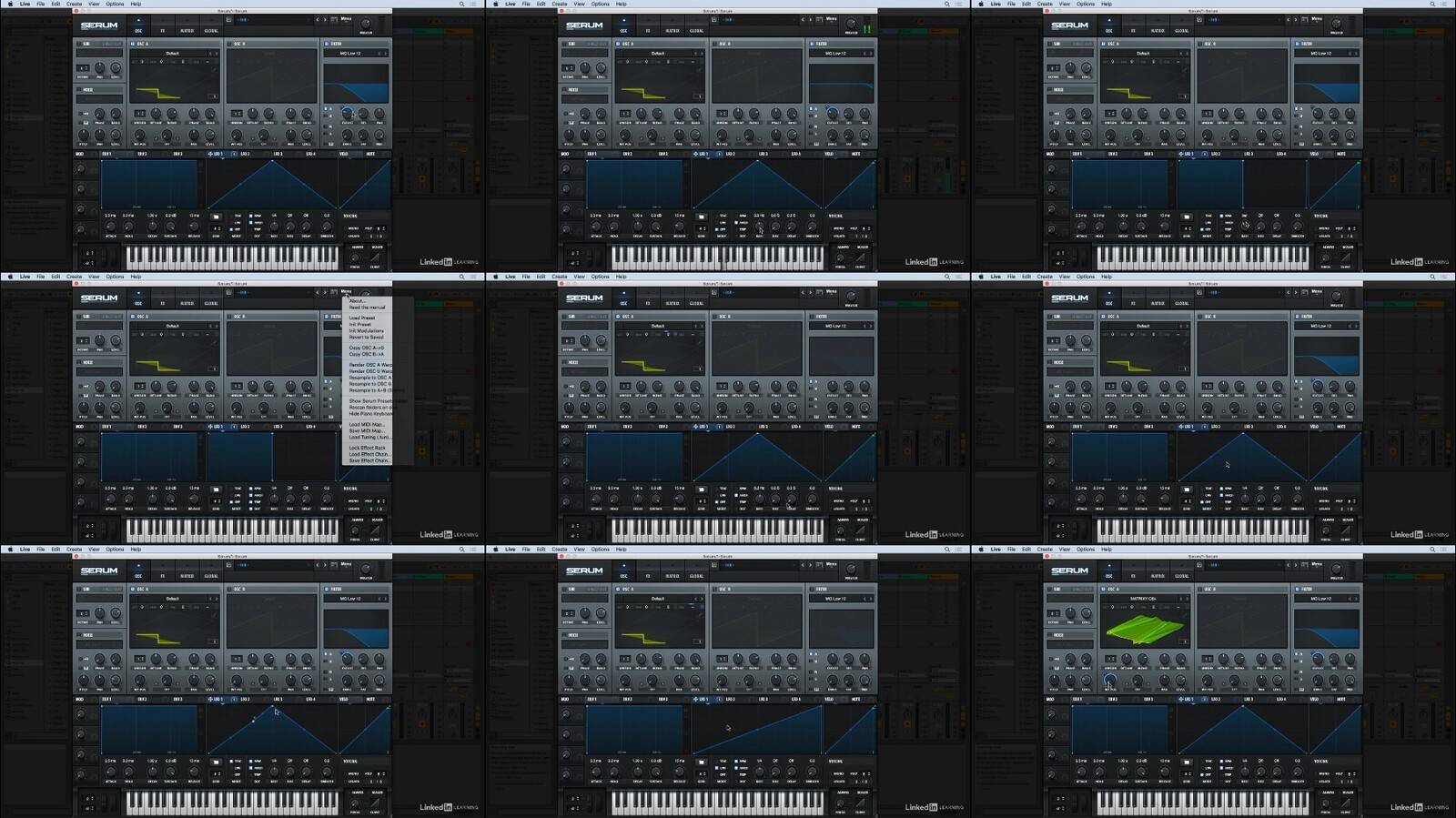Image resolution: width=1456 pixels, height=818 pixels.
Task: Click the LFO ramp shape graph in bottom-middle frame
Action: [x=758, y=731]
